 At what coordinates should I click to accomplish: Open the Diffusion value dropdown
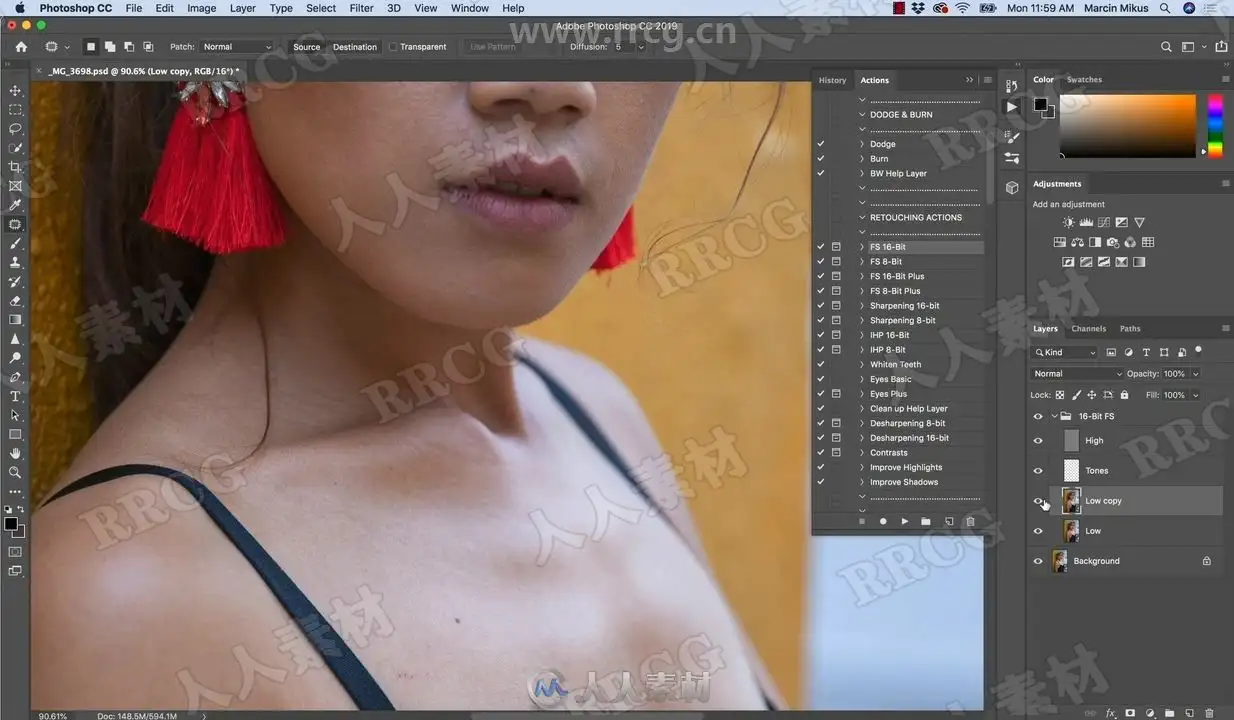click(641, 47)
